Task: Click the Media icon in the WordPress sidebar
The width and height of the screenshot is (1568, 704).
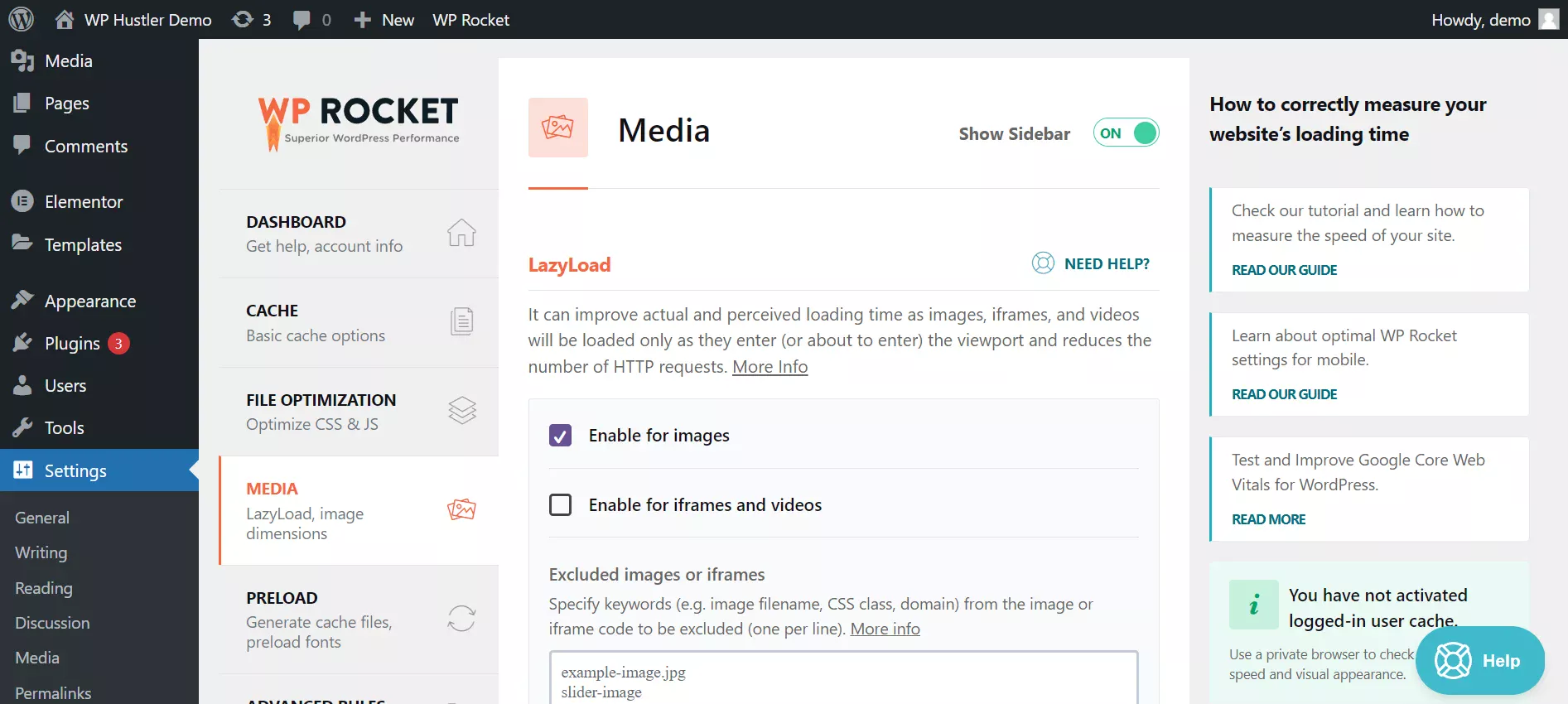Action: tap(22, 60)
